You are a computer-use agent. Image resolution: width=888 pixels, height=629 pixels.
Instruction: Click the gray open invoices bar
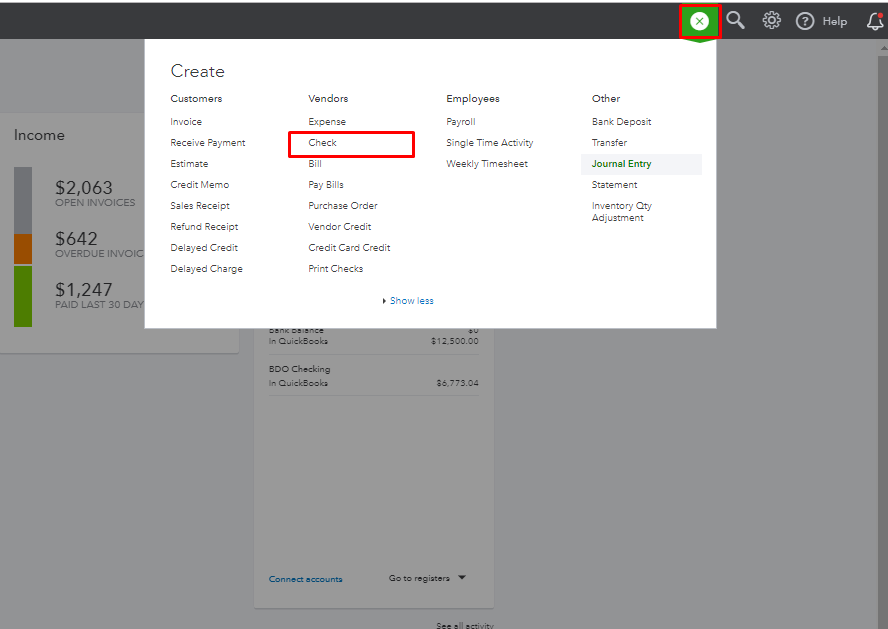[23, 200]
